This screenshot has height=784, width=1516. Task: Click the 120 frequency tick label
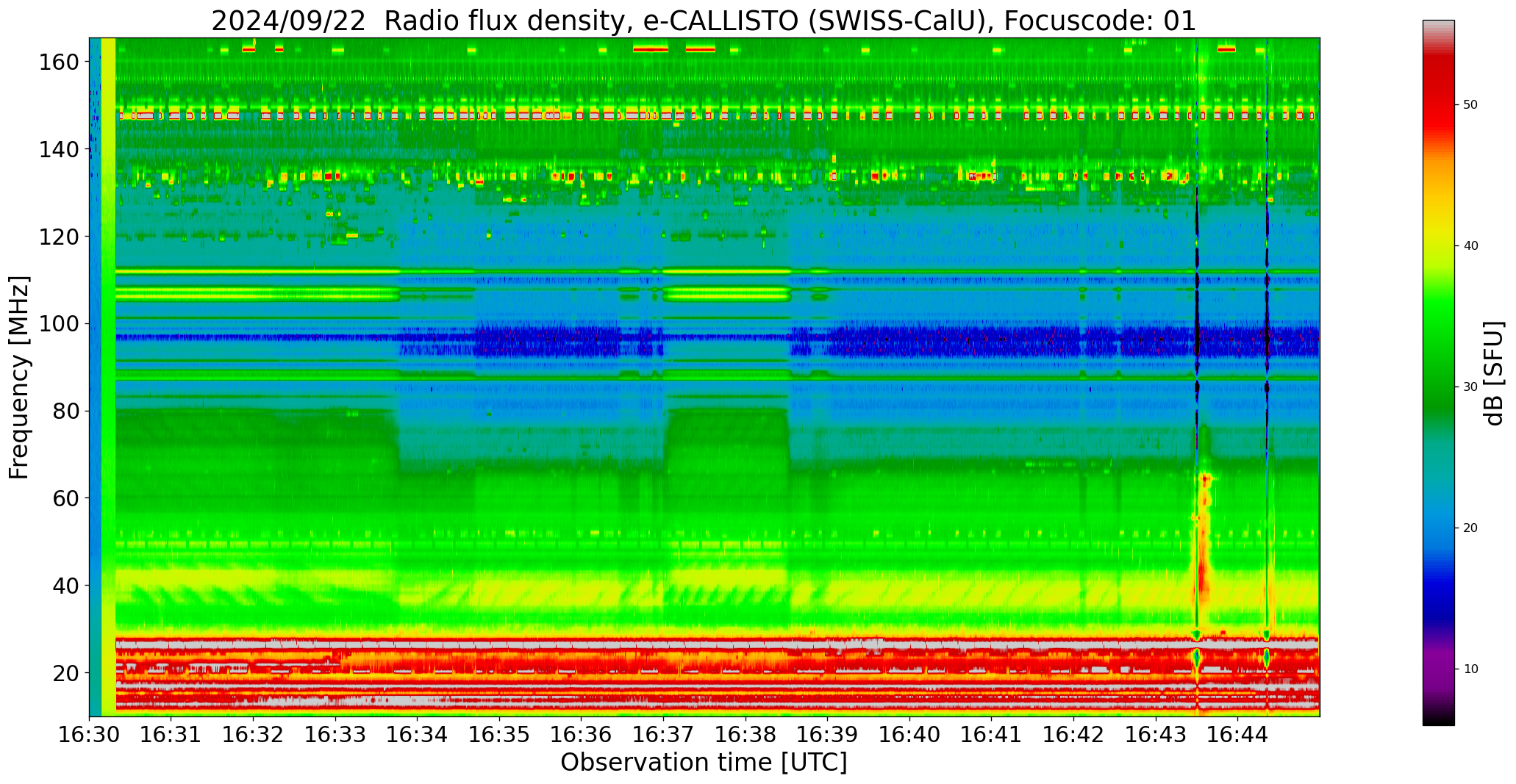[x=59, y=237]
